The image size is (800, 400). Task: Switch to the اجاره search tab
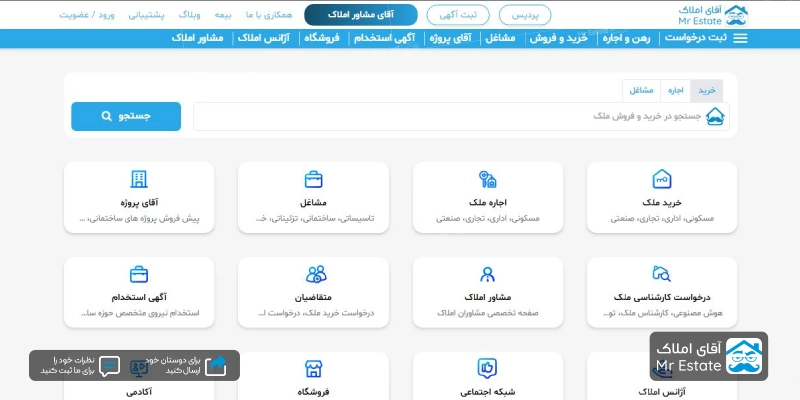[676, 90]
